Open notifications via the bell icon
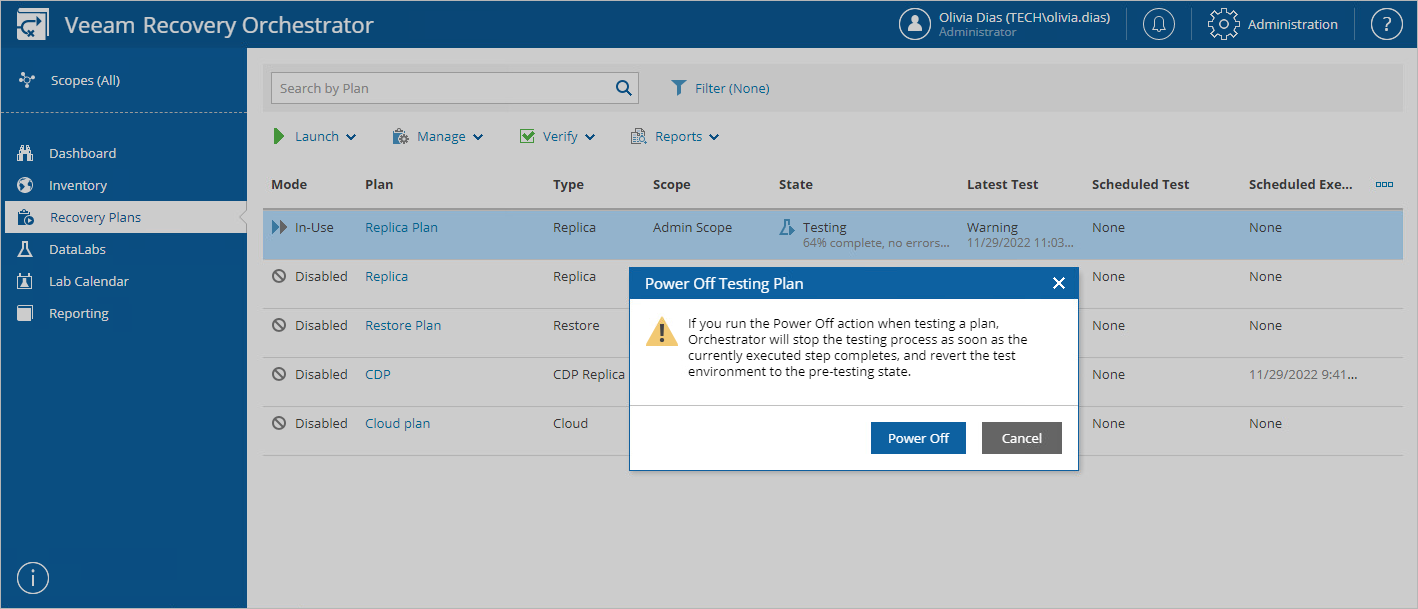This screenshot has width=1418, height=609. [x=1158, y=23]
